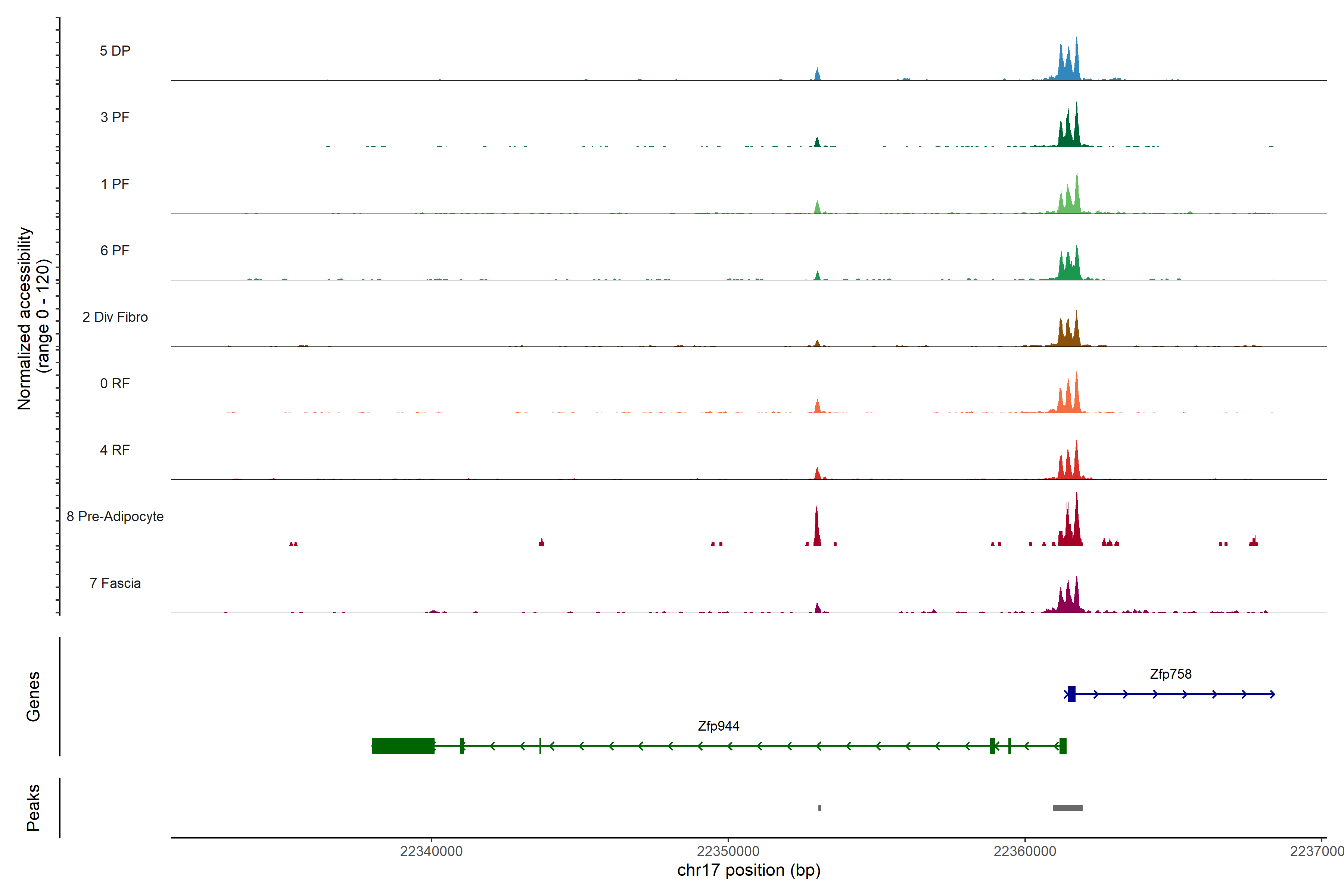1344x896 pixels.
Task: Click the 22350000 axis tick label
Action: tap(728, 851)
